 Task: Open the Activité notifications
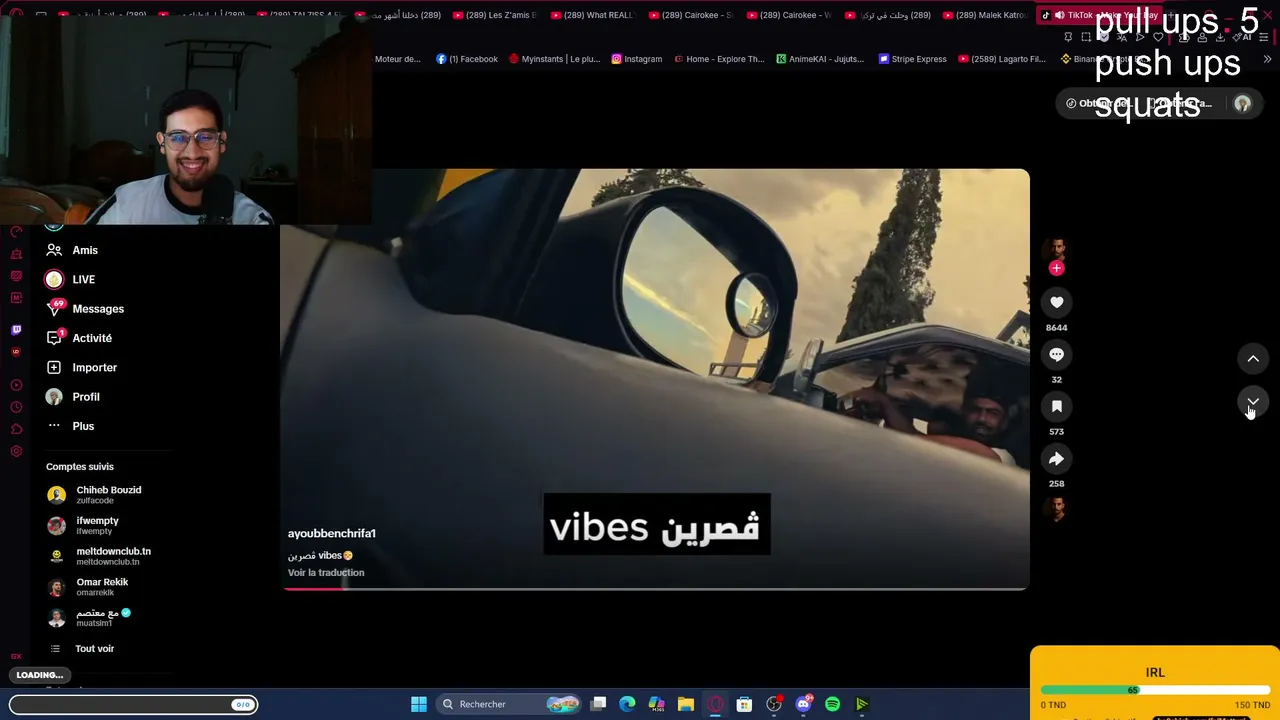92,338
